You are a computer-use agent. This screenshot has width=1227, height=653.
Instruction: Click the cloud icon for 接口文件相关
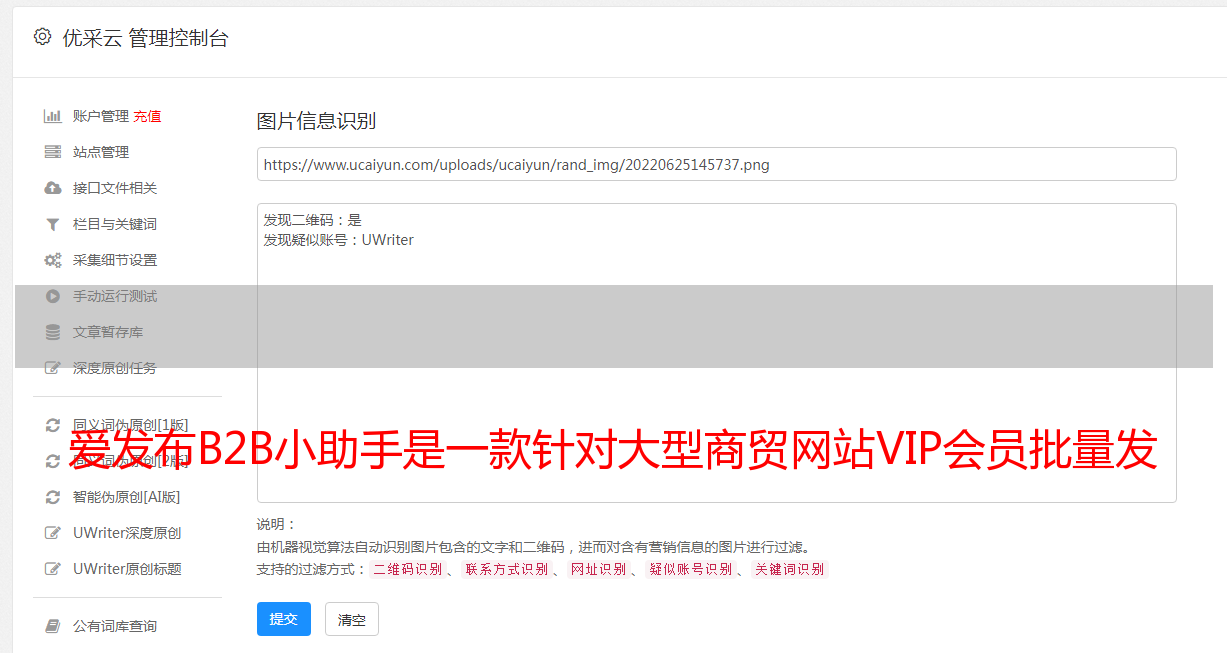pos(53,188)
